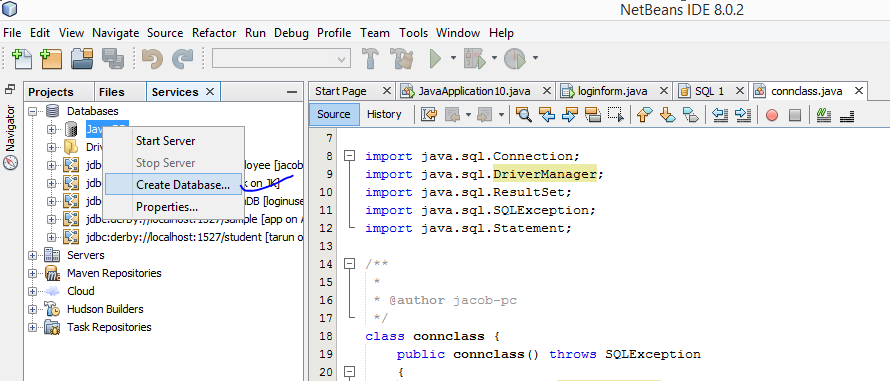Expand the Task Repositories node
This screenshot has height=381, width=890.
coord(32,328)
